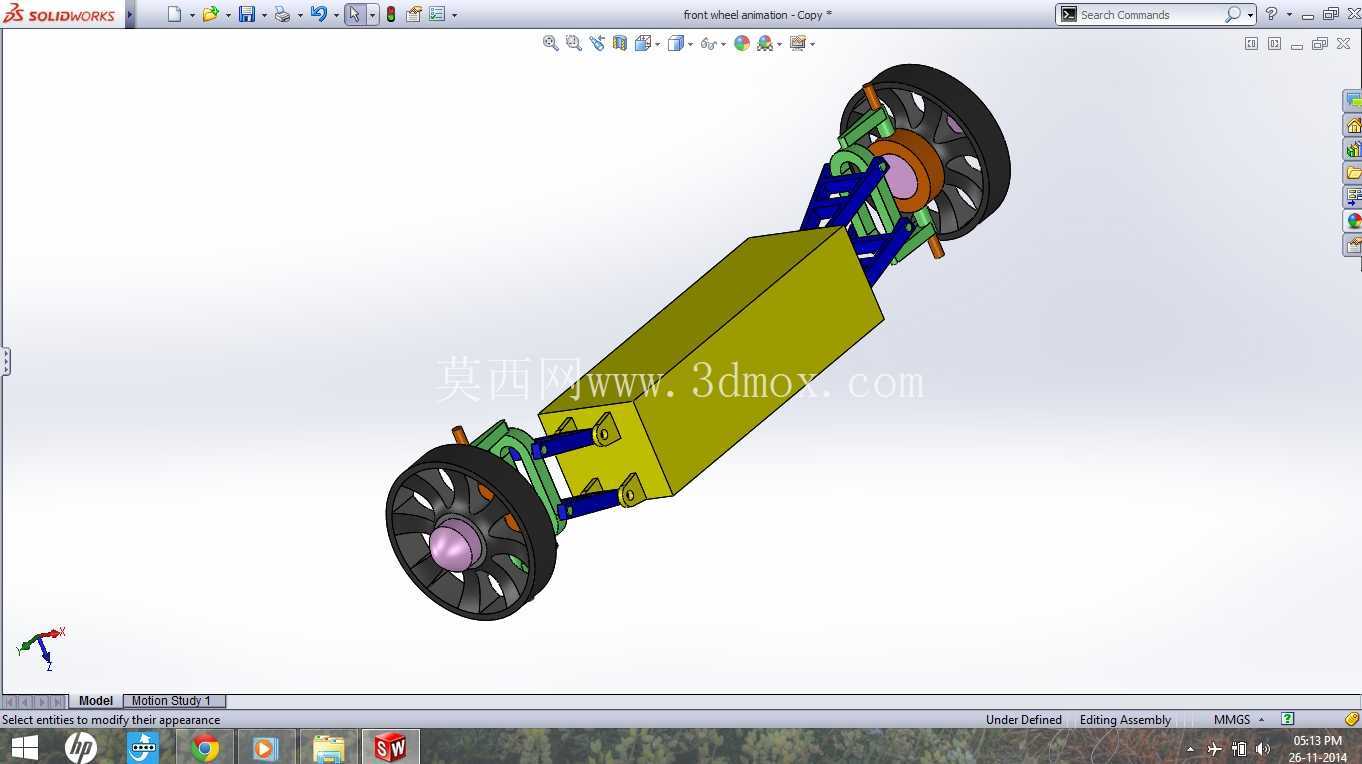Expand the Print dropdown arrow
The image size is (1362, 764).
pyautogui.click(x=300, y=15)
